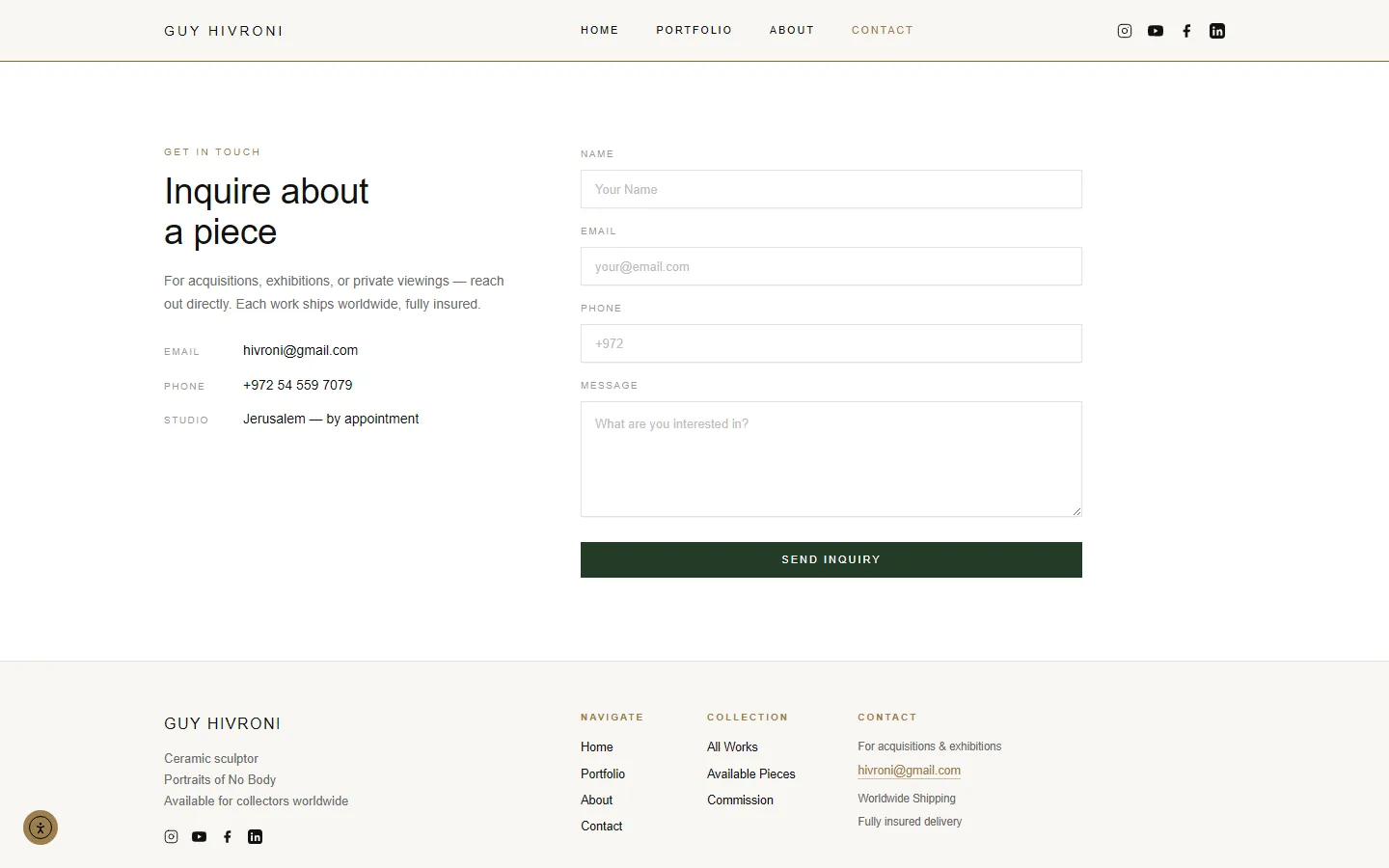
Task: Click the GUY HIVRONI header logo
Action: click(x=224, y=31)
